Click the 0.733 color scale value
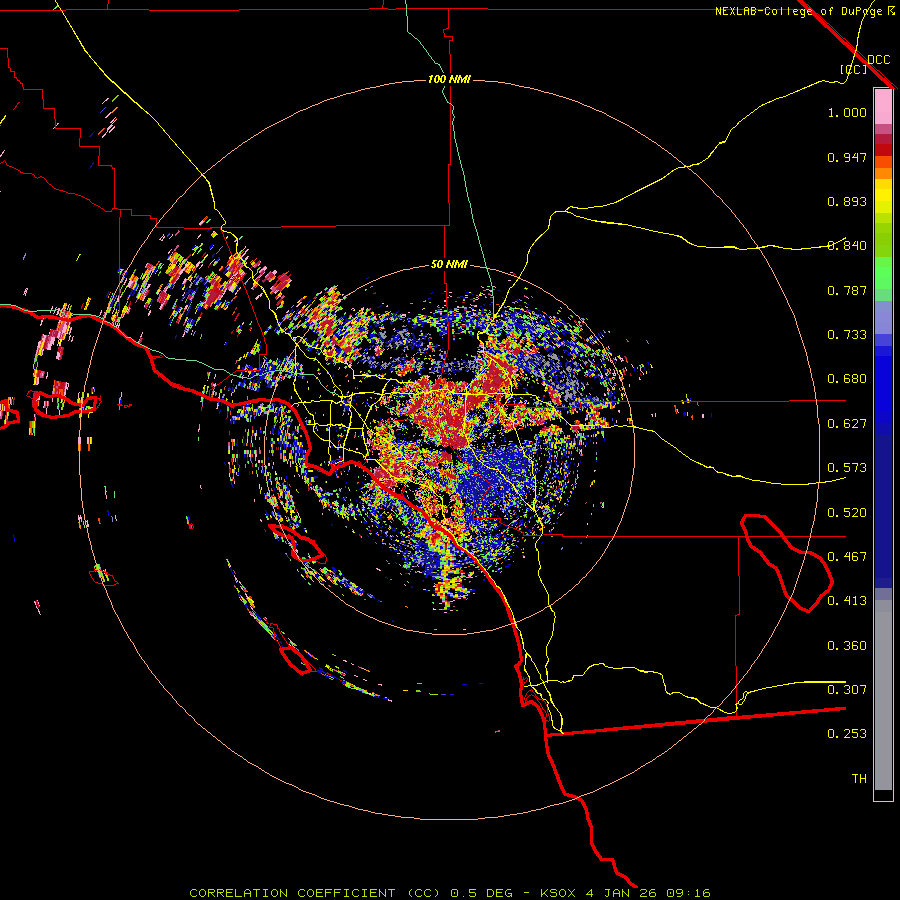The width and height of the screenshot is (900, 900). [x=847, y=335]
